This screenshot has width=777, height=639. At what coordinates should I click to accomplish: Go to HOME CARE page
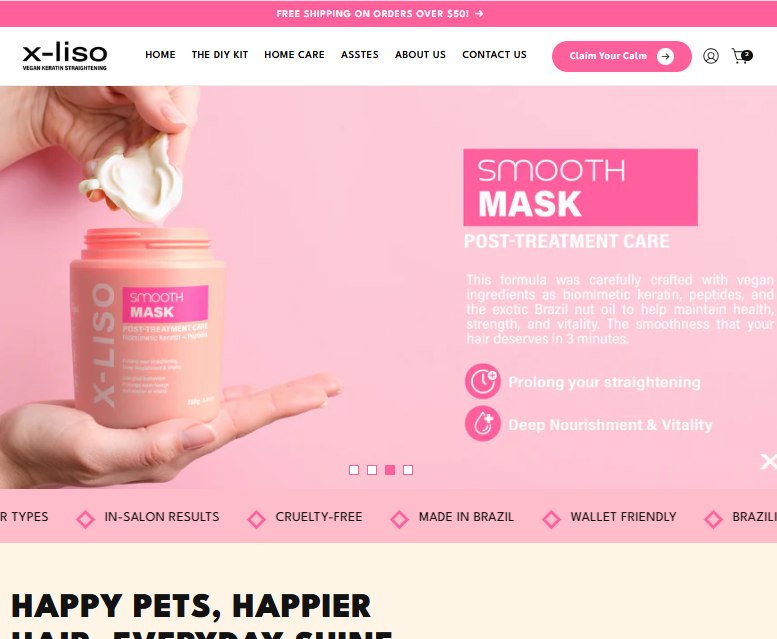(294, 54)
